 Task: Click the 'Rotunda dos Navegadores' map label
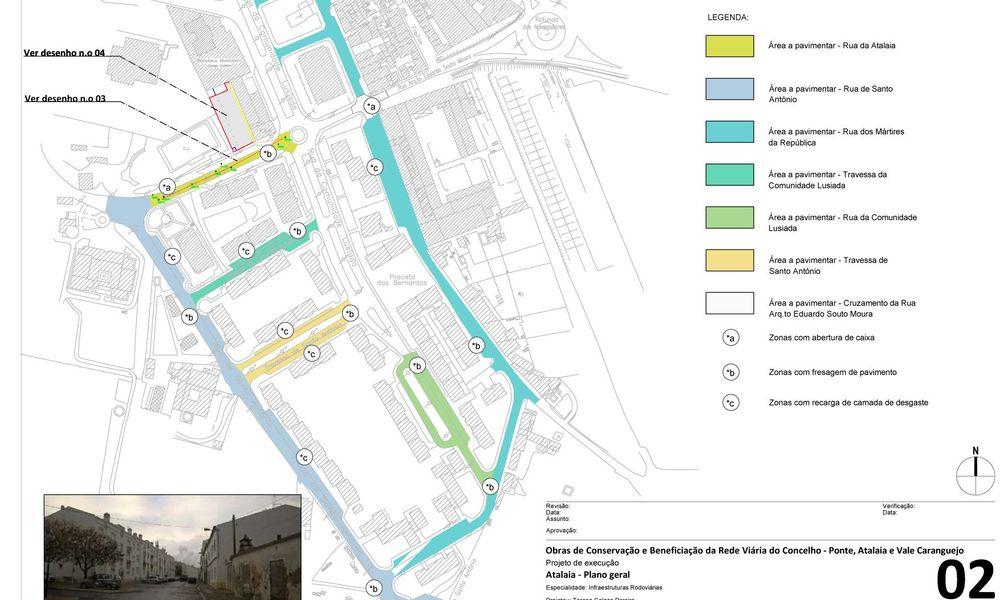click(544, 24)
